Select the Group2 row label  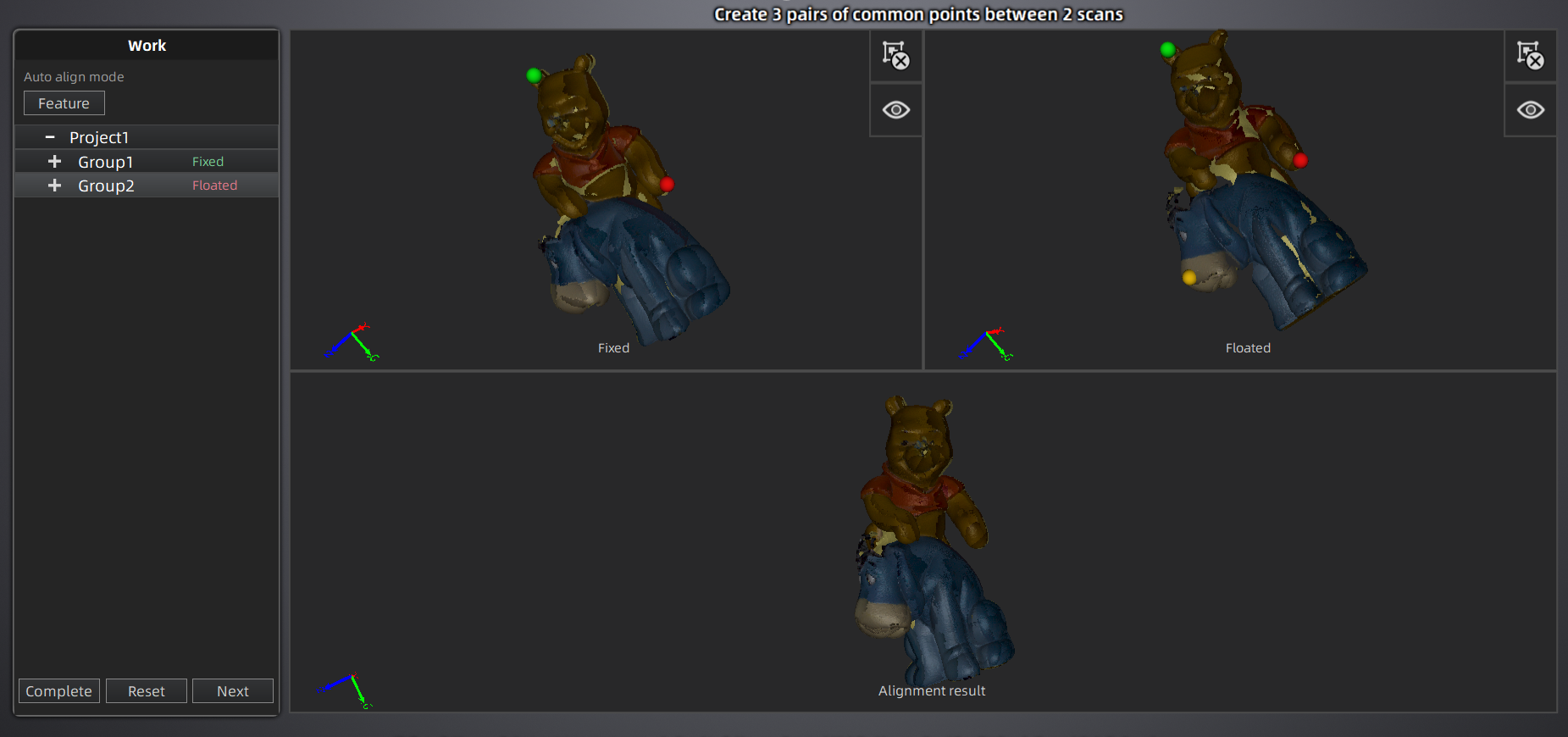pos(106,186)
